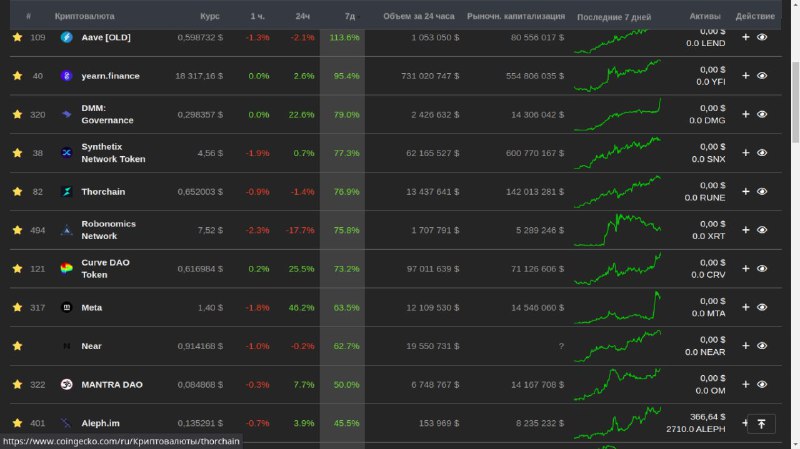
Task: Click the plus icon in Synthetix row
Action: [745, 153]
